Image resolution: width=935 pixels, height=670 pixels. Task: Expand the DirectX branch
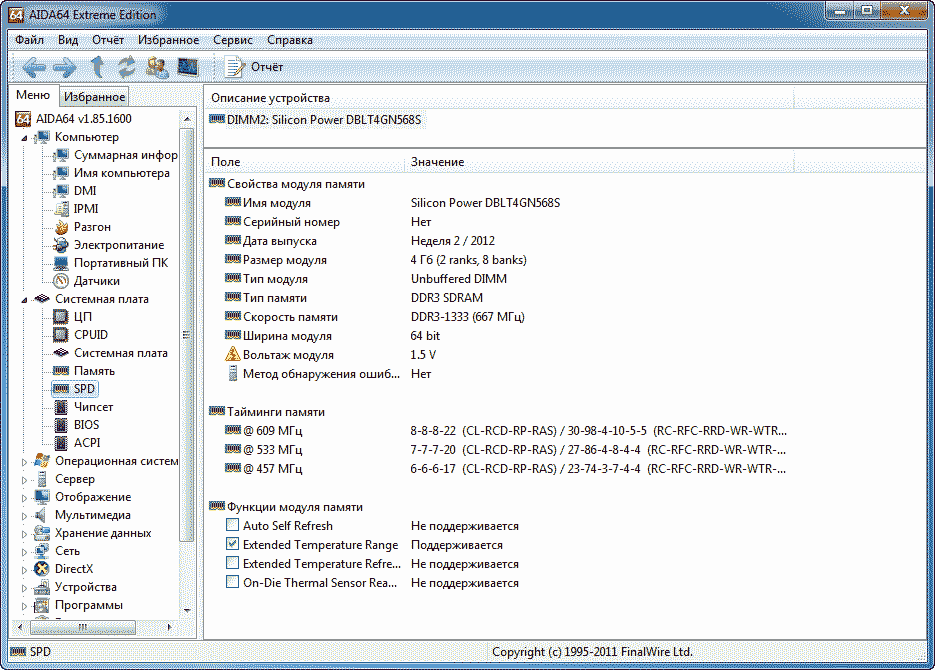(24, 570)
